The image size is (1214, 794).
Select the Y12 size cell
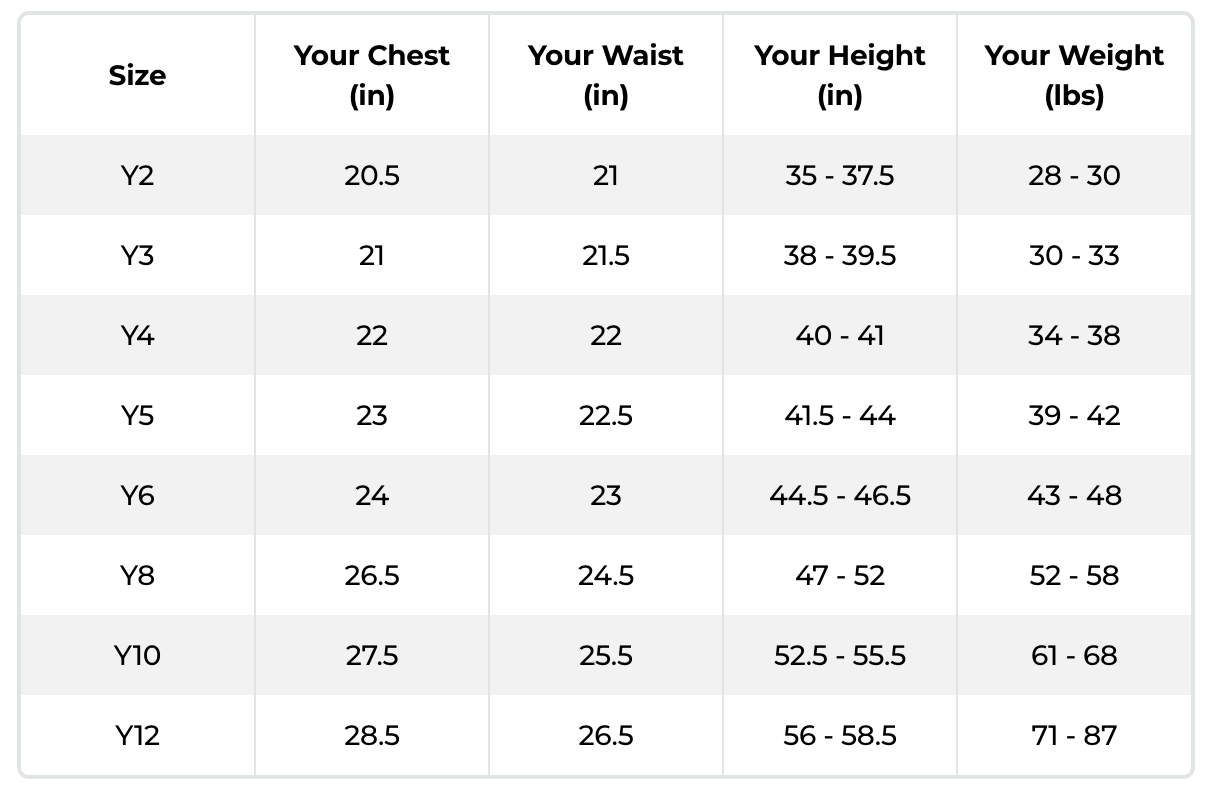(137, 736)
